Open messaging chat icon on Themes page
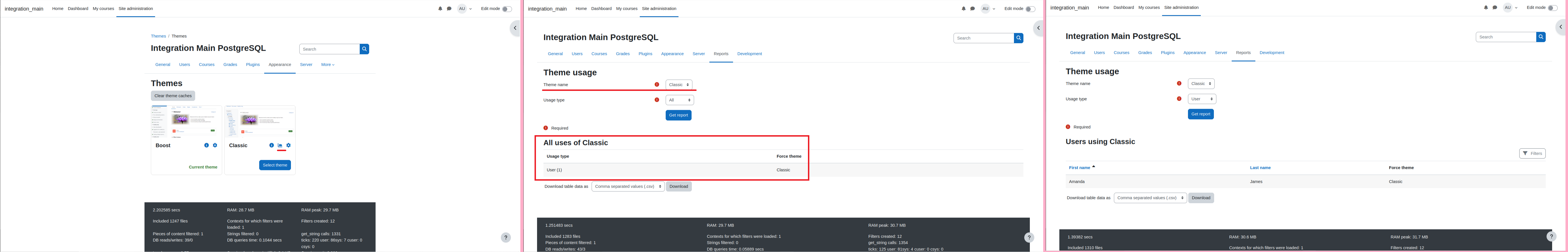The image size is (1568, 252). click(449, 9)
